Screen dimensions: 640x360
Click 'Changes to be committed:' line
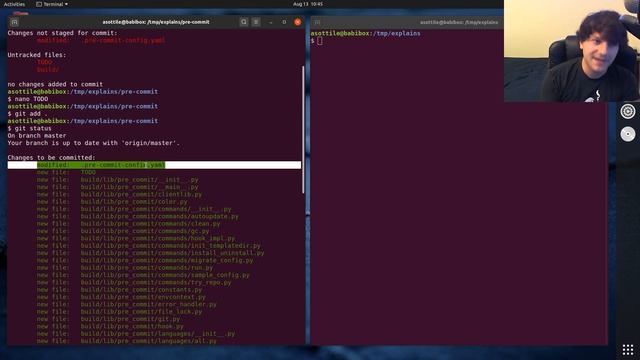coord(51,158)
